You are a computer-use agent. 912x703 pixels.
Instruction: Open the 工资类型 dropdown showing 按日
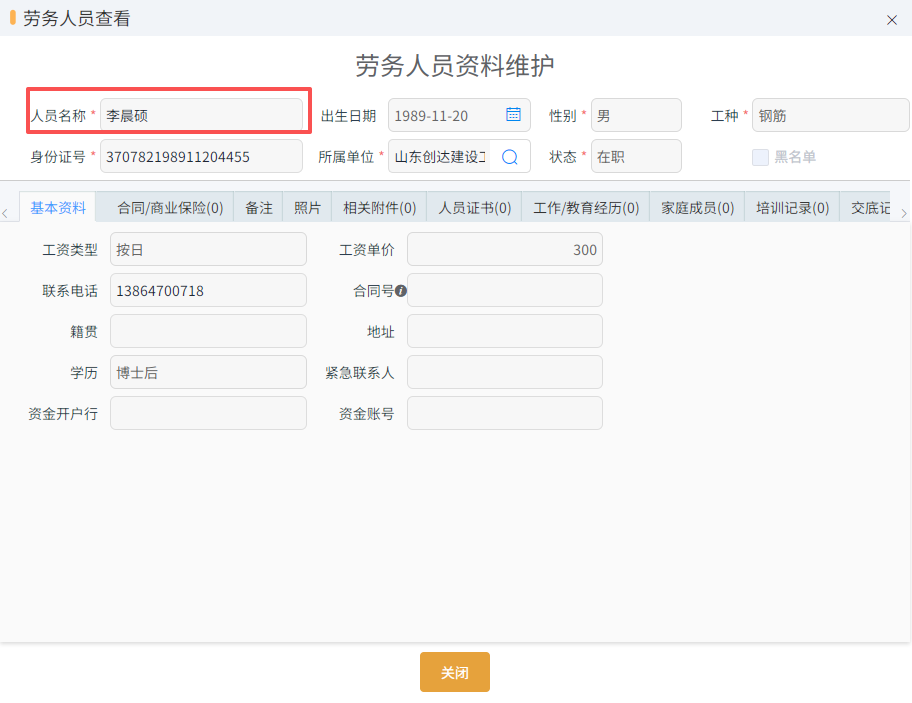[208, 249]
